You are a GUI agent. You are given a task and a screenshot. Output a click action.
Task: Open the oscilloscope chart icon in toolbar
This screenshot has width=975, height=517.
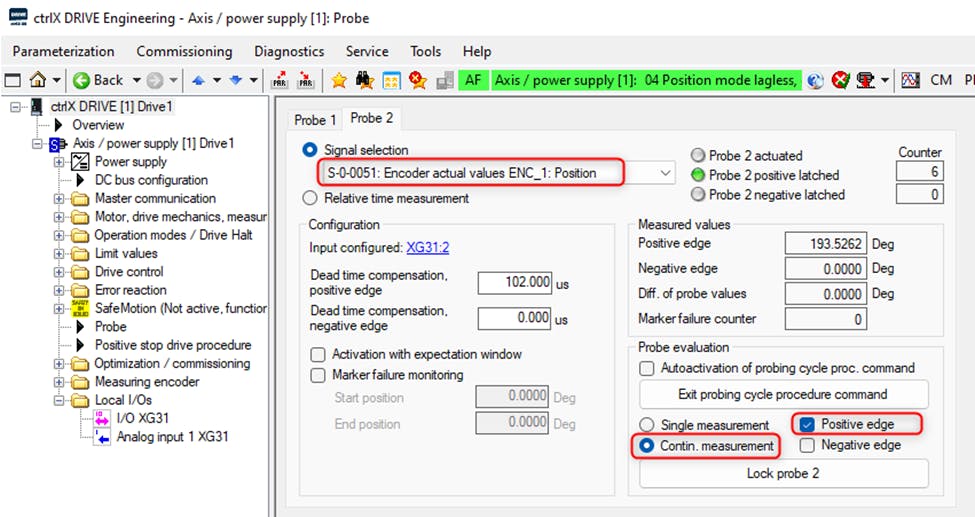pos(910,80)
